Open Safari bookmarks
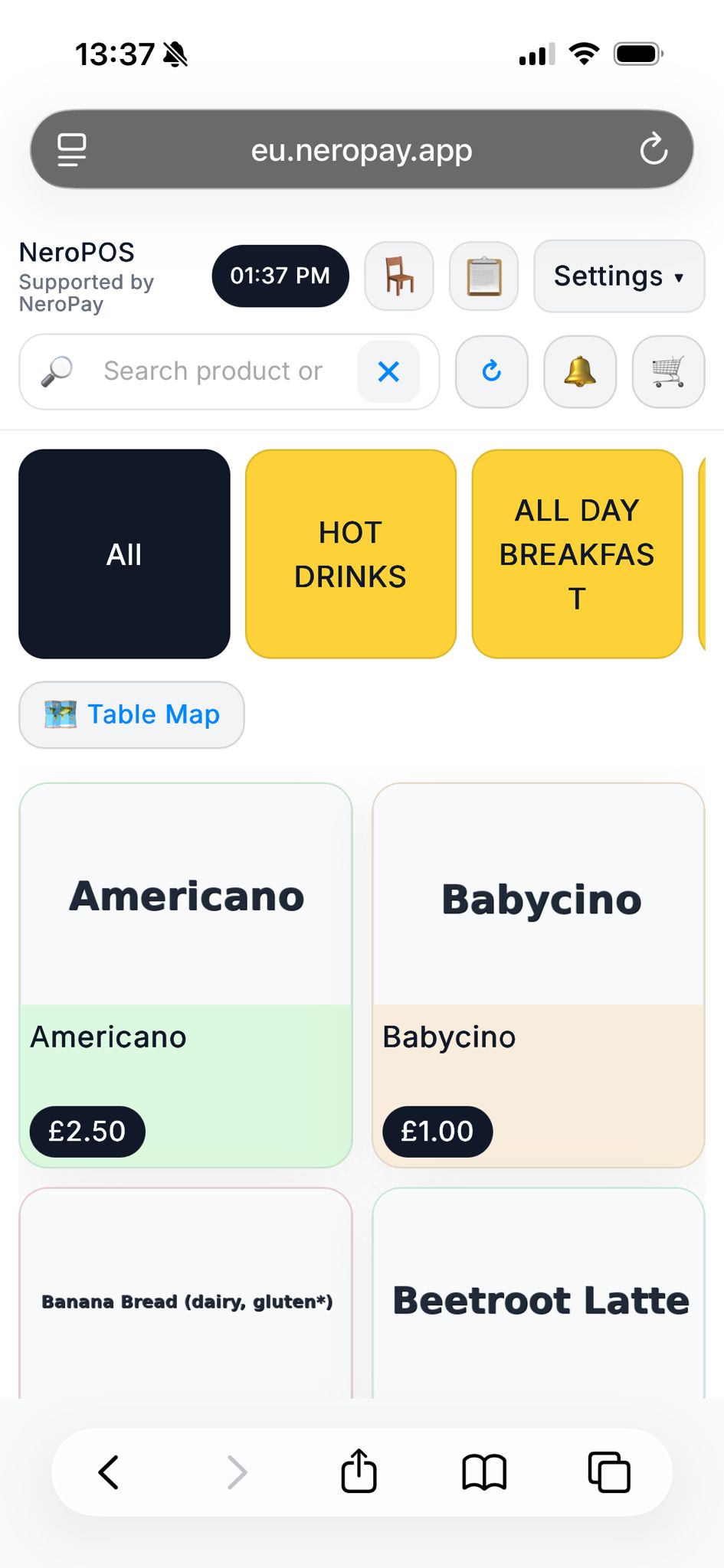 (484, 1472)
